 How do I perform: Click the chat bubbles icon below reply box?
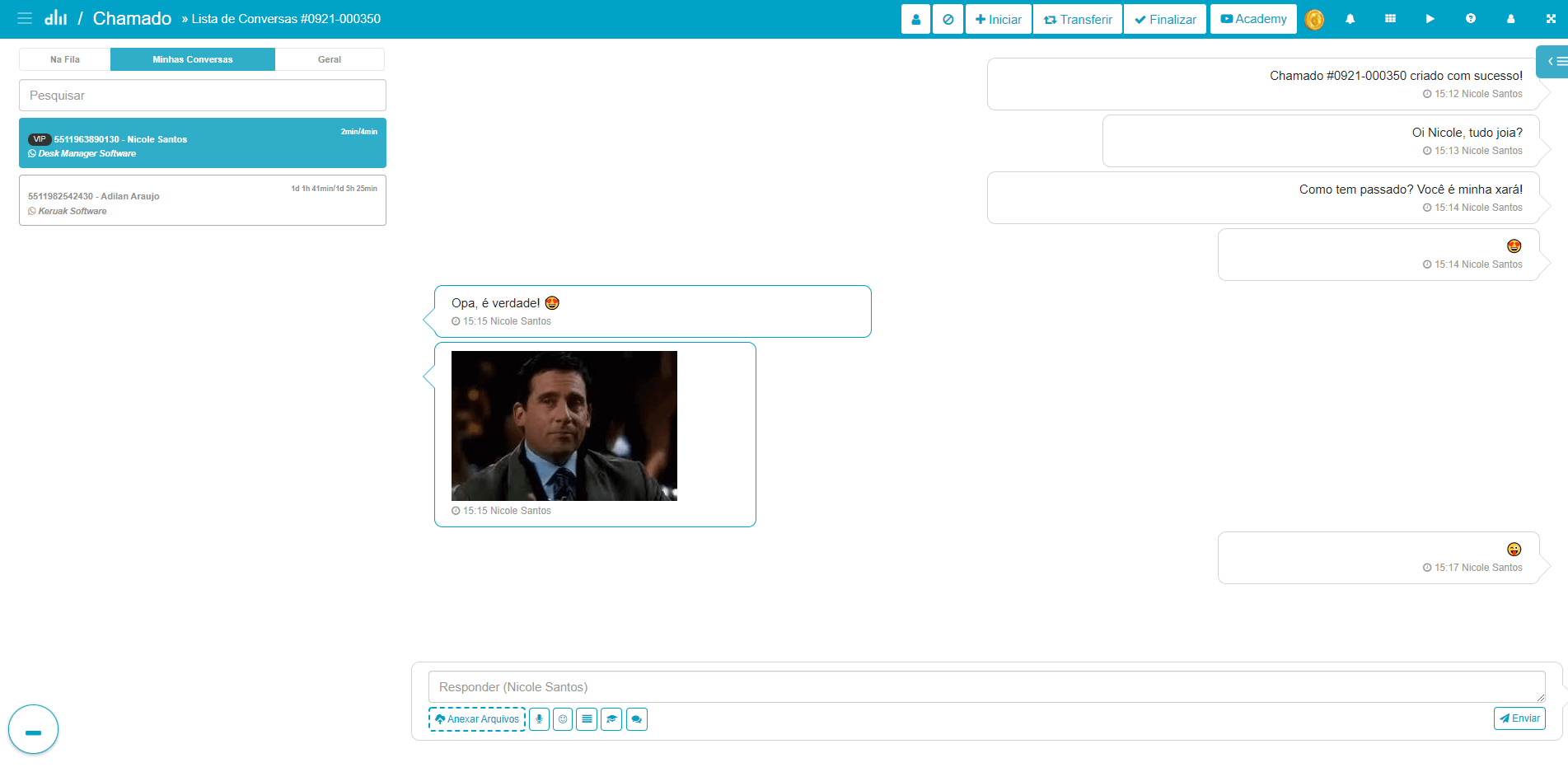636,719
